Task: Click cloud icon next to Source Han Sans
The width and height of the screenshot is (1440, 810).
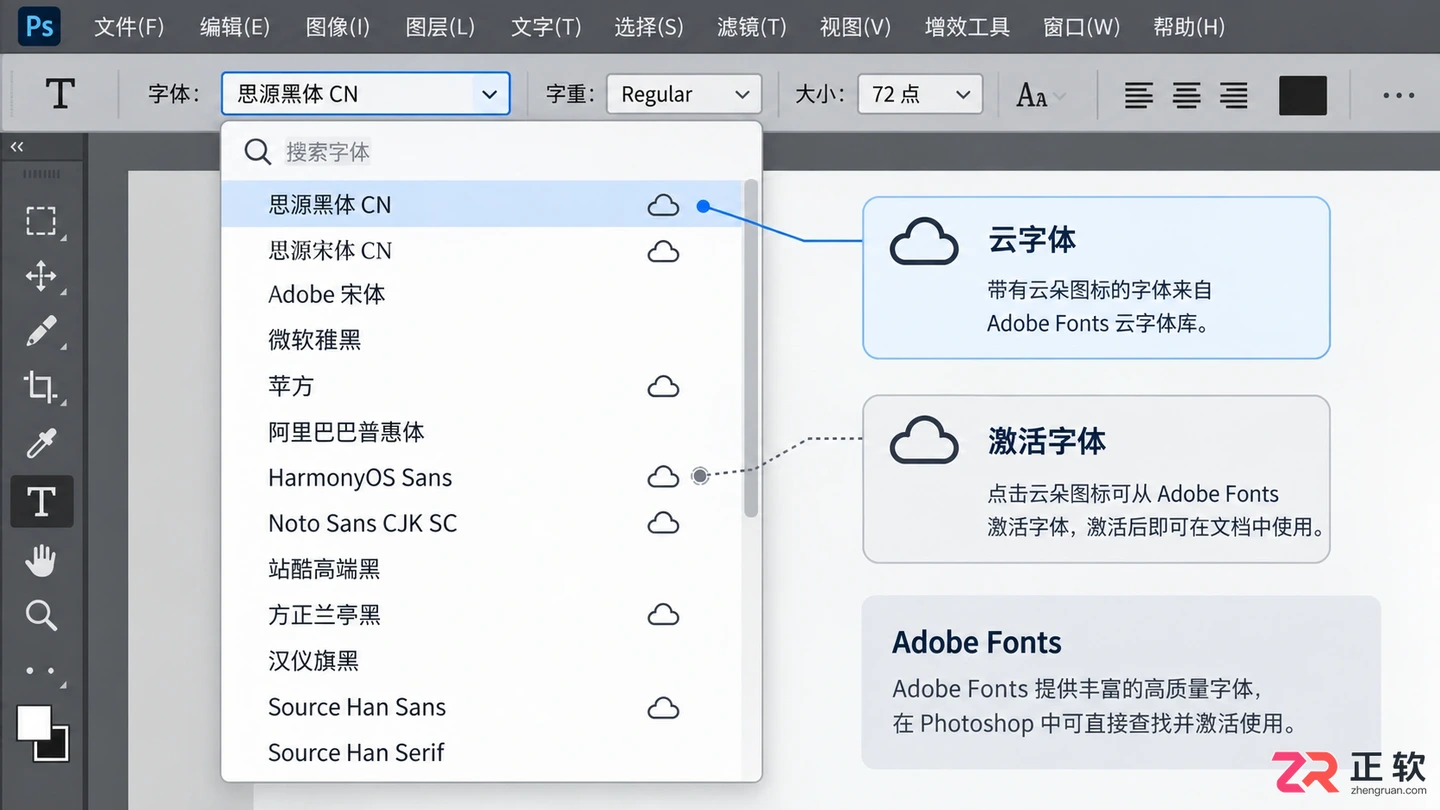Action: tap(663, 708)
